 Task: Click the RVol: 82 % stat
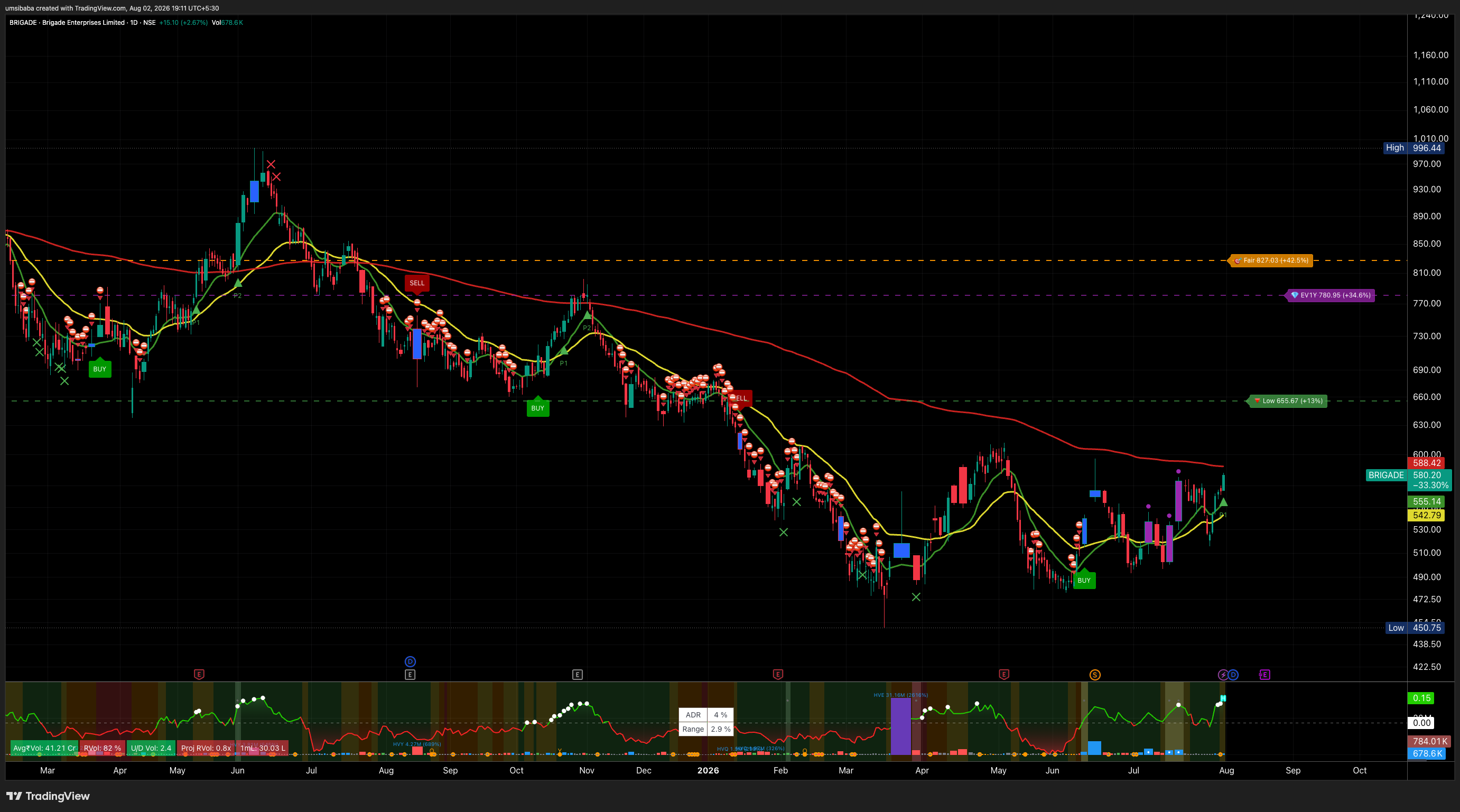coord(102,748)
